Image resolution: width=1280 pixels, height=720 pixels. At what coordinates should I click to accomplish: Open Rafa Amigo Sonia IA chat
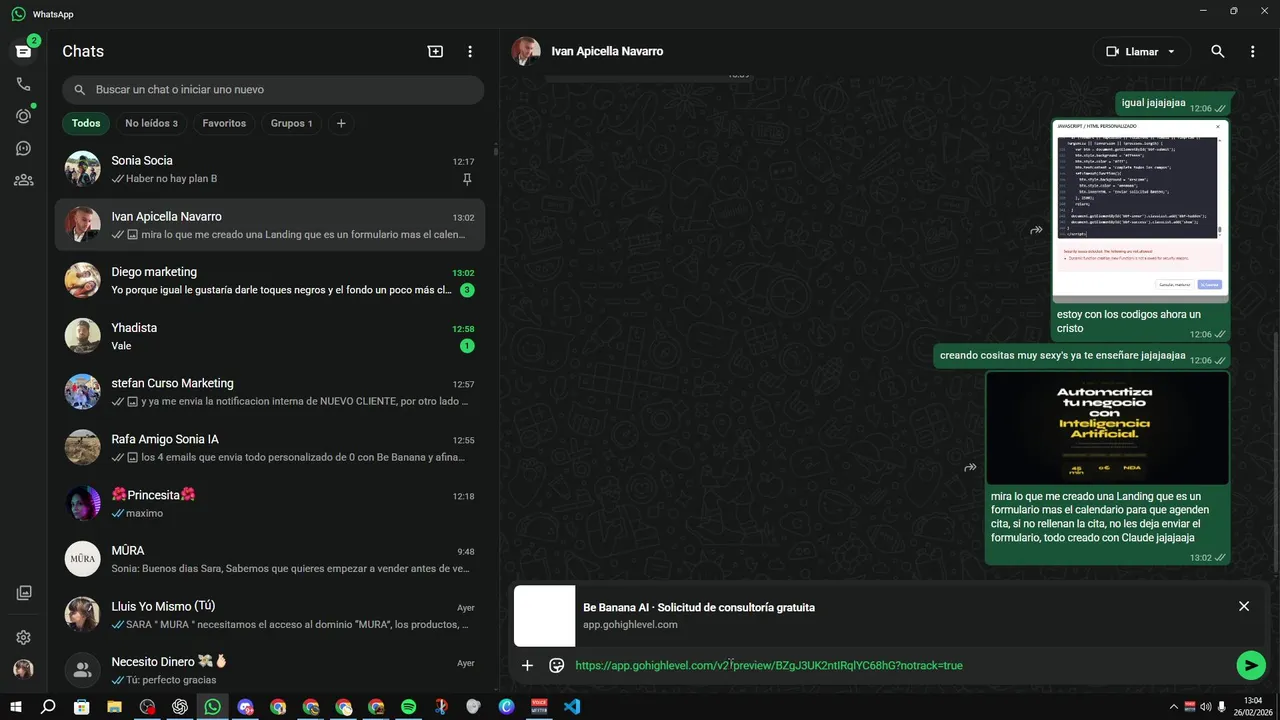coord(270,448)
